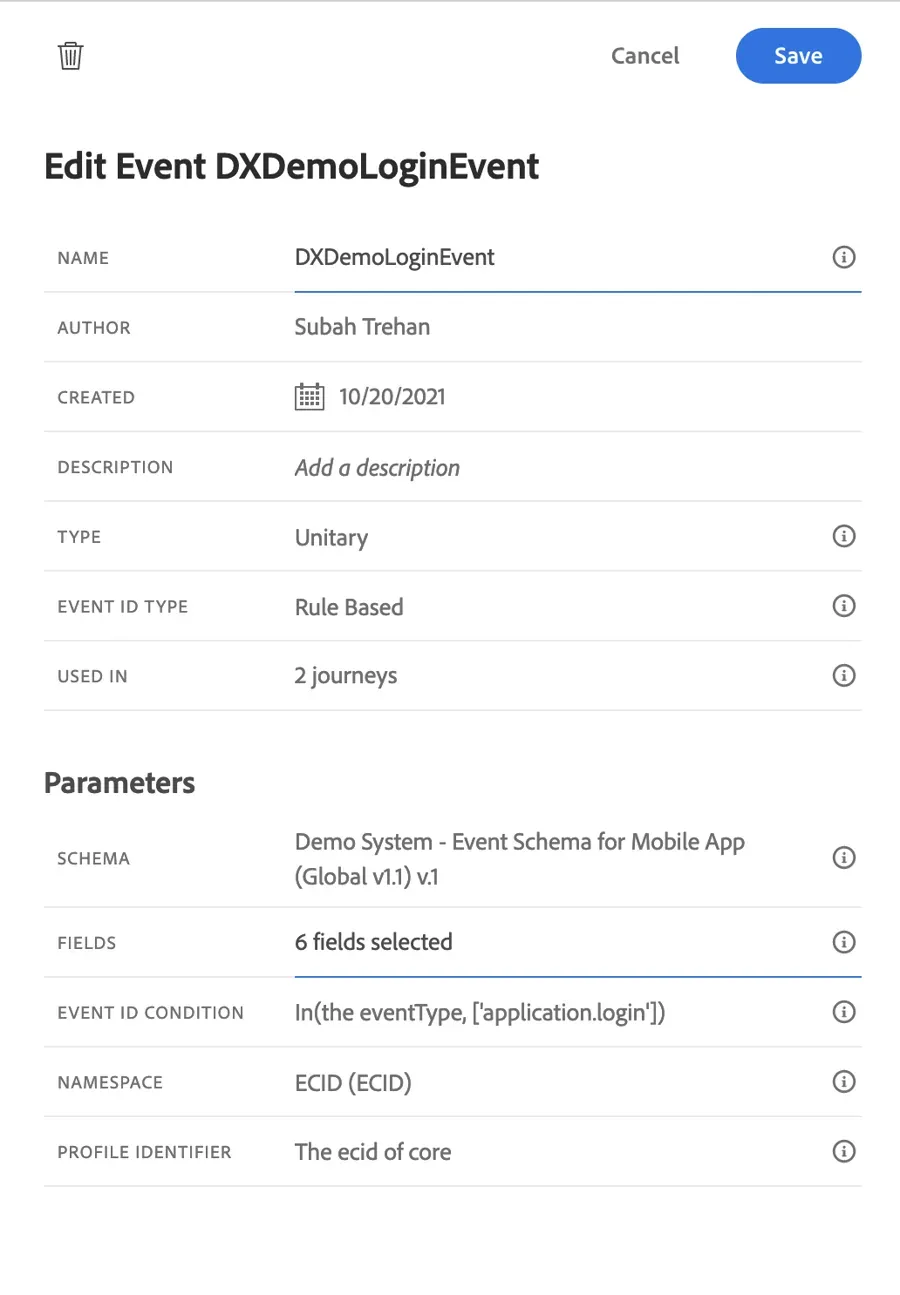The image size is (900, 1295).
Task: Select the schema Demo System Event Schema
Action: coord(520,857)
